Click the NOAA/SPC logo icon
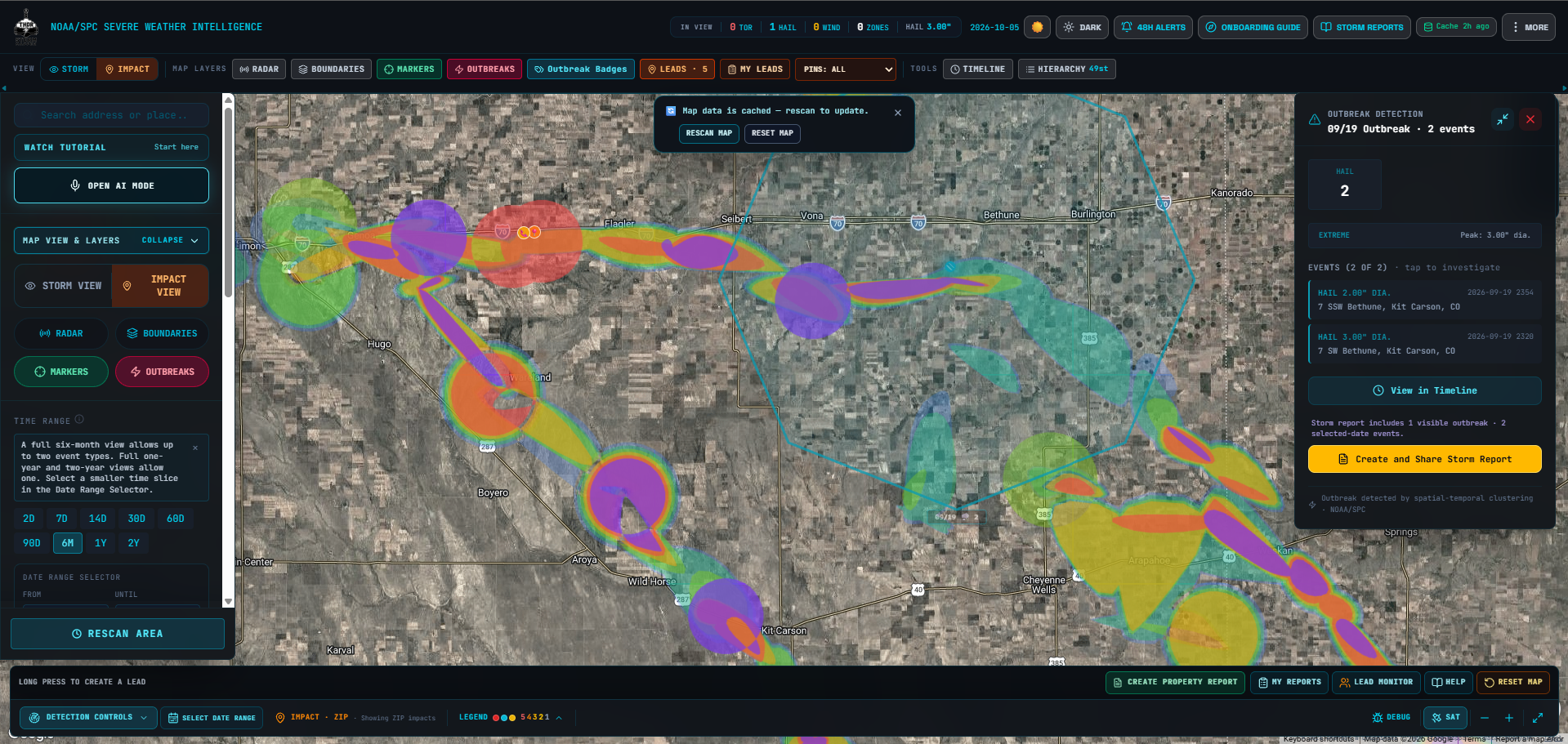The height and width of the screenshot is (744, 1568). click(x=26, y=27)
